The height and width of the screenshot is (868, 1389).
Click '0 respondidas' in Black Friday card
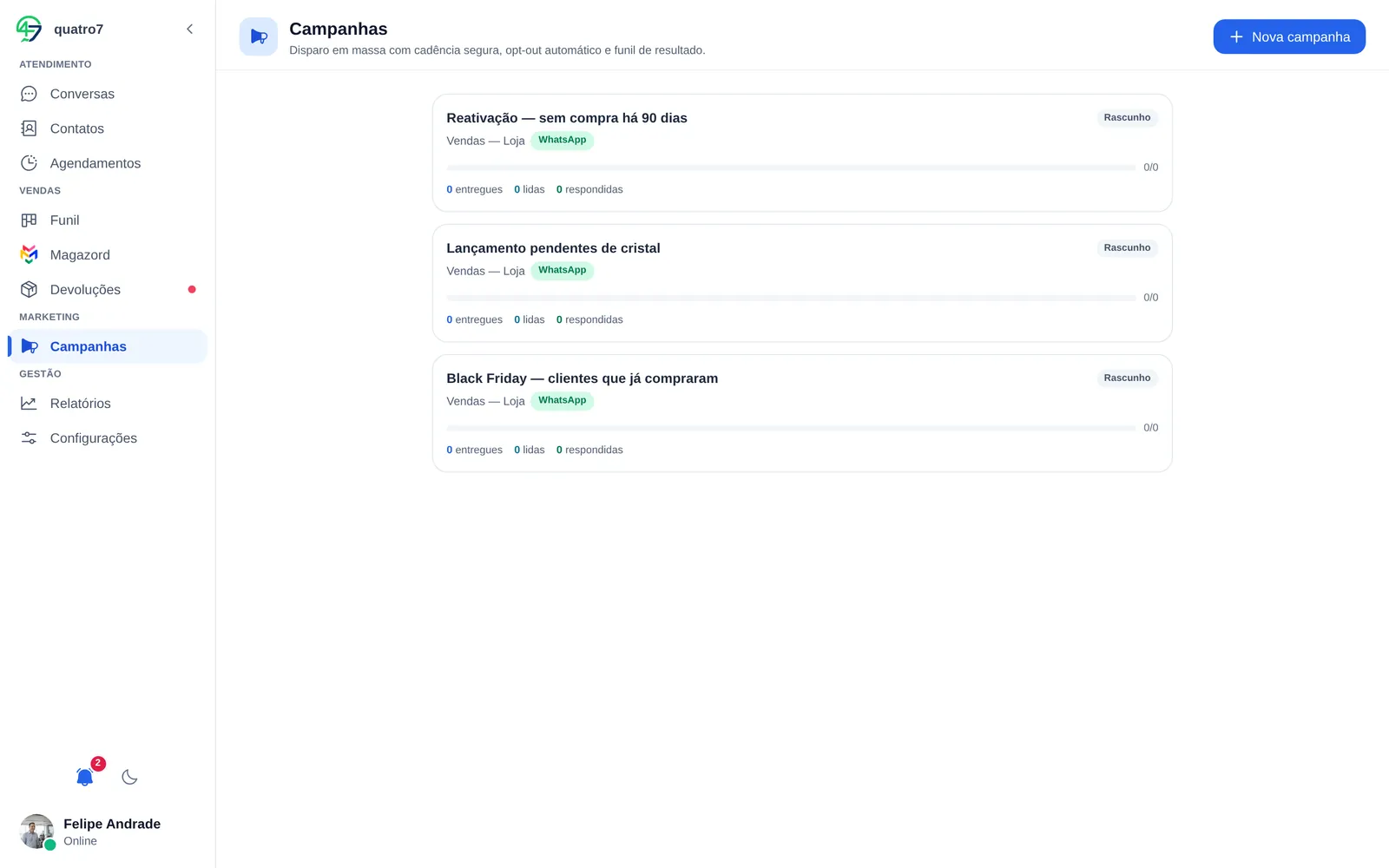tap(589, 450)
